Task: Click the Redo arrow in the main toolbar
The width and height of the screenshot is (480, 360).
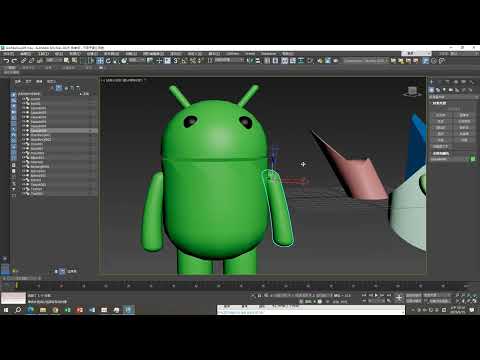Action: (x=14, y=61)
